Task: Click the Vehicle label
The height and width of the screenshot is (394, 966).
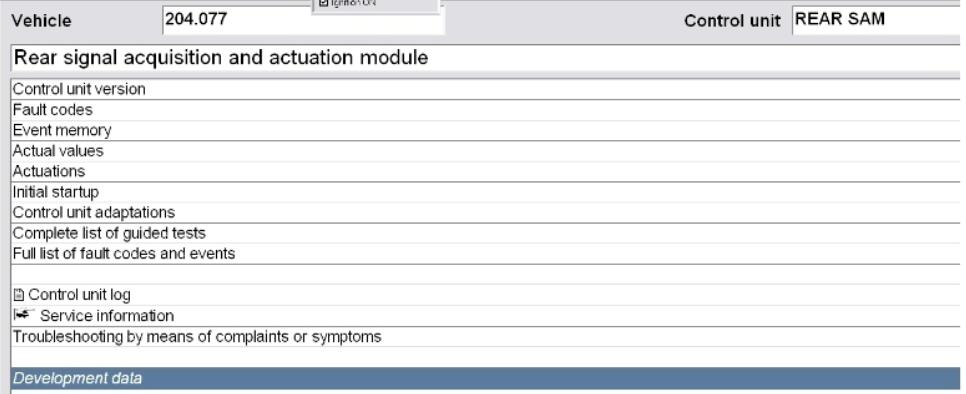Action: 41,21
